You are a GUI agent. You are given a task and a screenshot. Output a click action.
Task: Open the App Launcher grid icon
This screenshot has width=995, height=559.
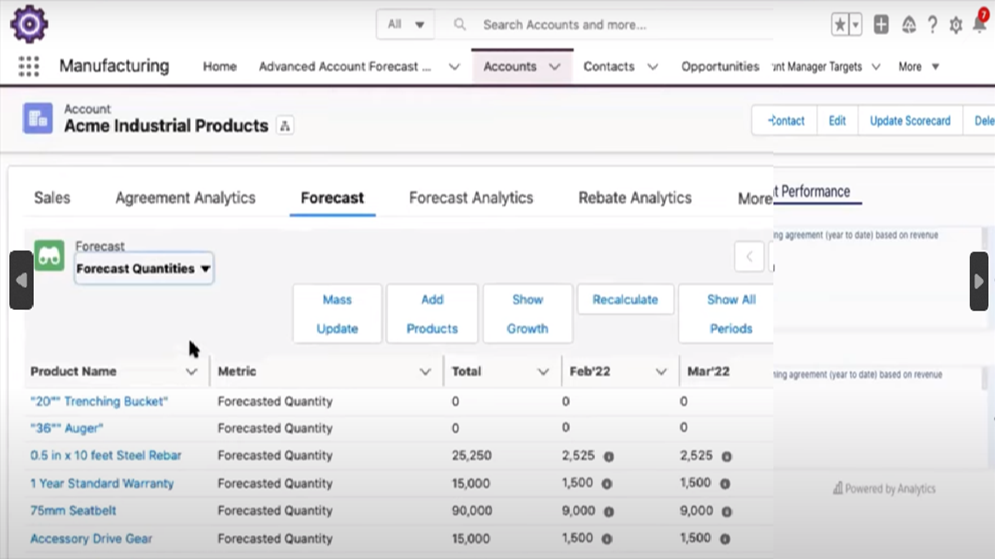[x=29, y=66]
